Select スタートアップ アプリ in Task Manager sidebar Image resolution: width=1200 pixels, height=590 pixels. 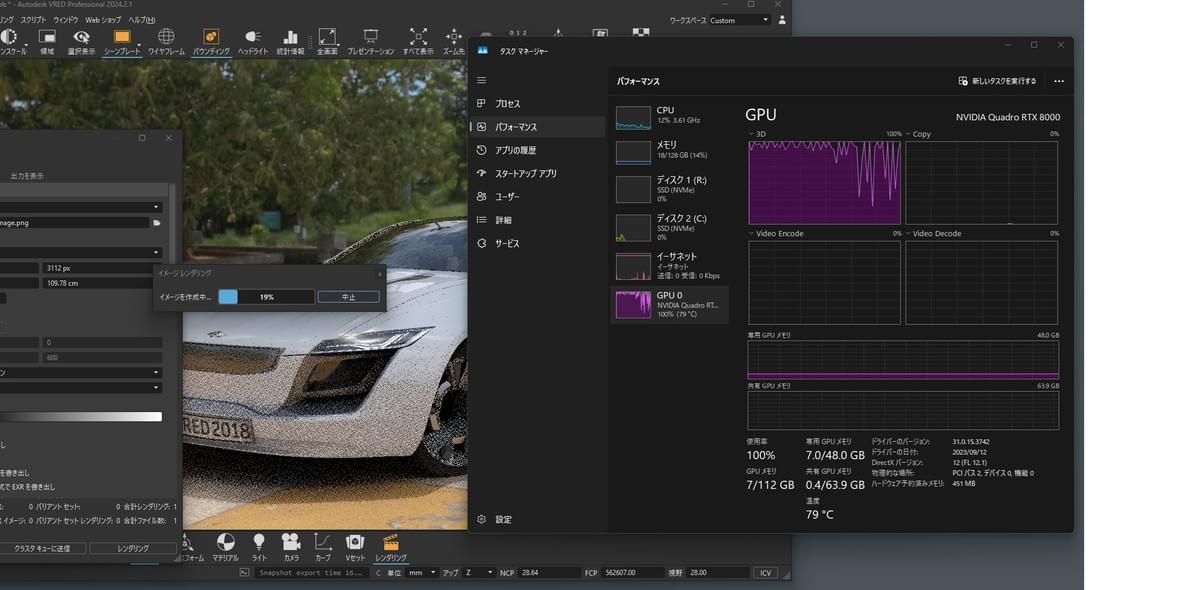coord(525,173)
